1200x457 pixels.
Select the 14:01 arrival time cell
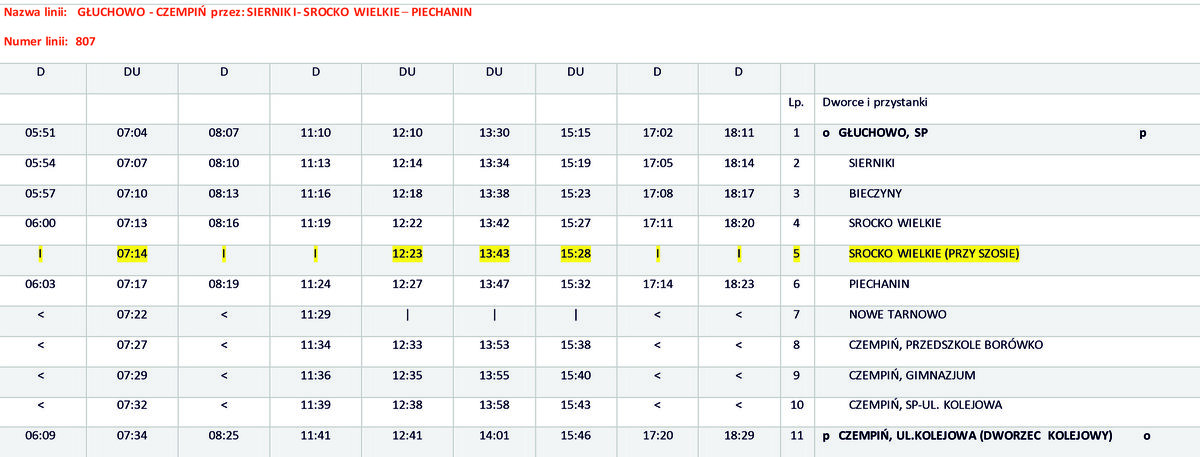click(494, 436)
